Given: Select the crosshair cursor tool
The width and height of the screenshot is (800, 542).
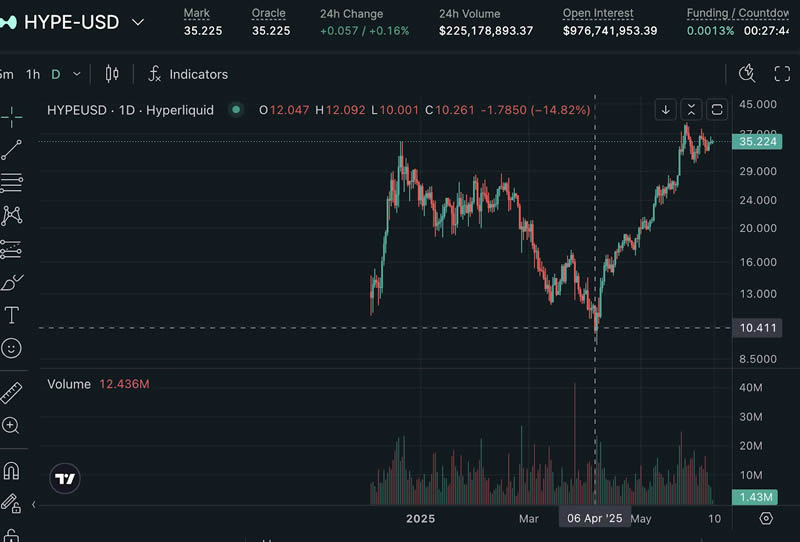Looking at the screenshot, I should (x=12, y=117).
